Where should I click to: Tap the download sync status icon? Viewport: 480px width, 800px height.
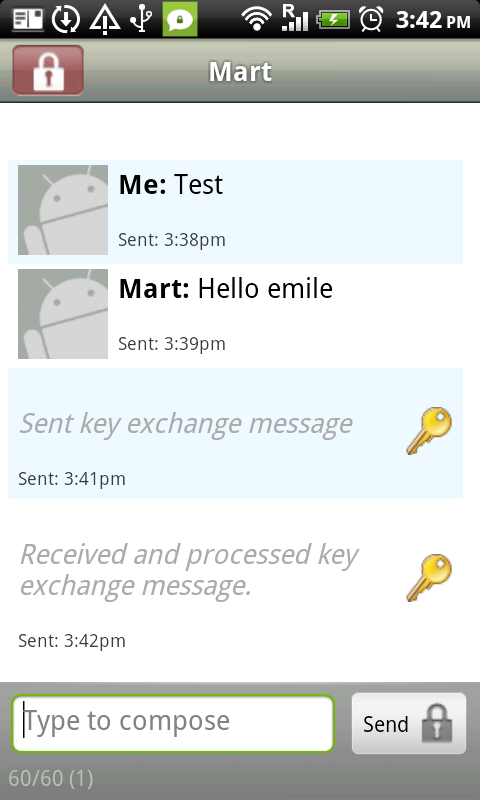[66, 19]
